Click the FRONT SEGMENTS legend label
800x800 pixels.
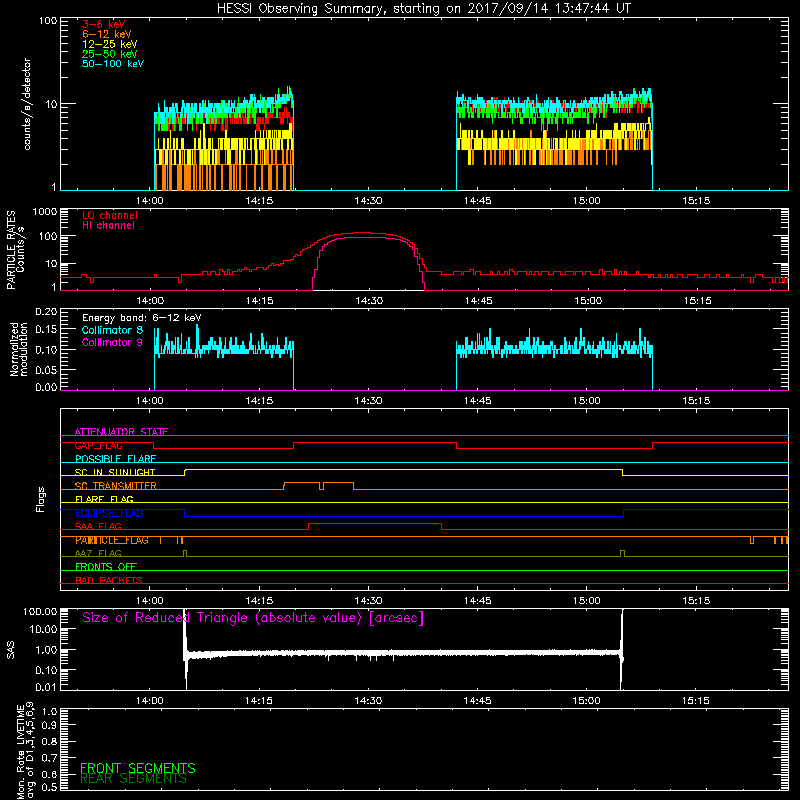138,768
